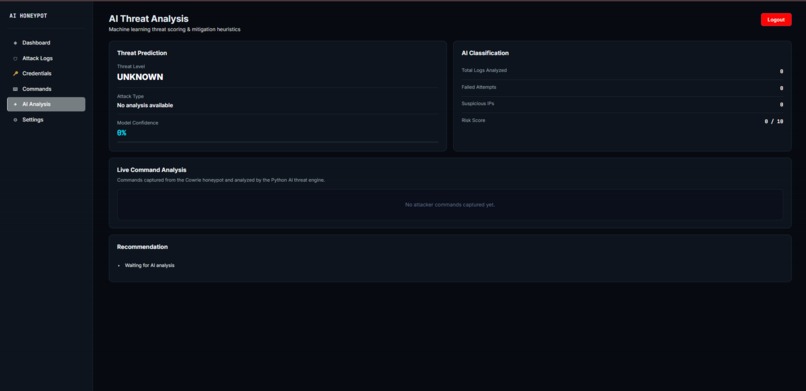Select the AI Analysis menu item
Viewport: 806px width, 391px height.
[x=46, y=104]
